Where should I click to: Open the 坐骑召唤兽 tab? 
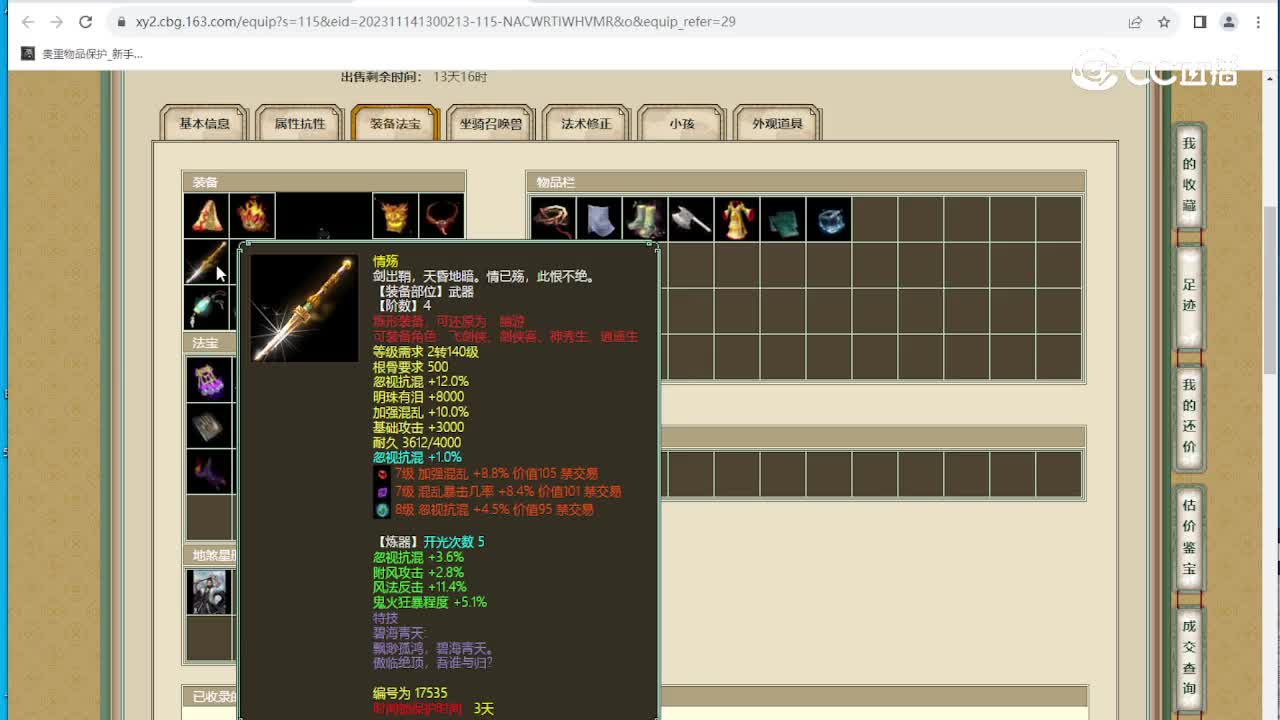(x=491, y=124)
